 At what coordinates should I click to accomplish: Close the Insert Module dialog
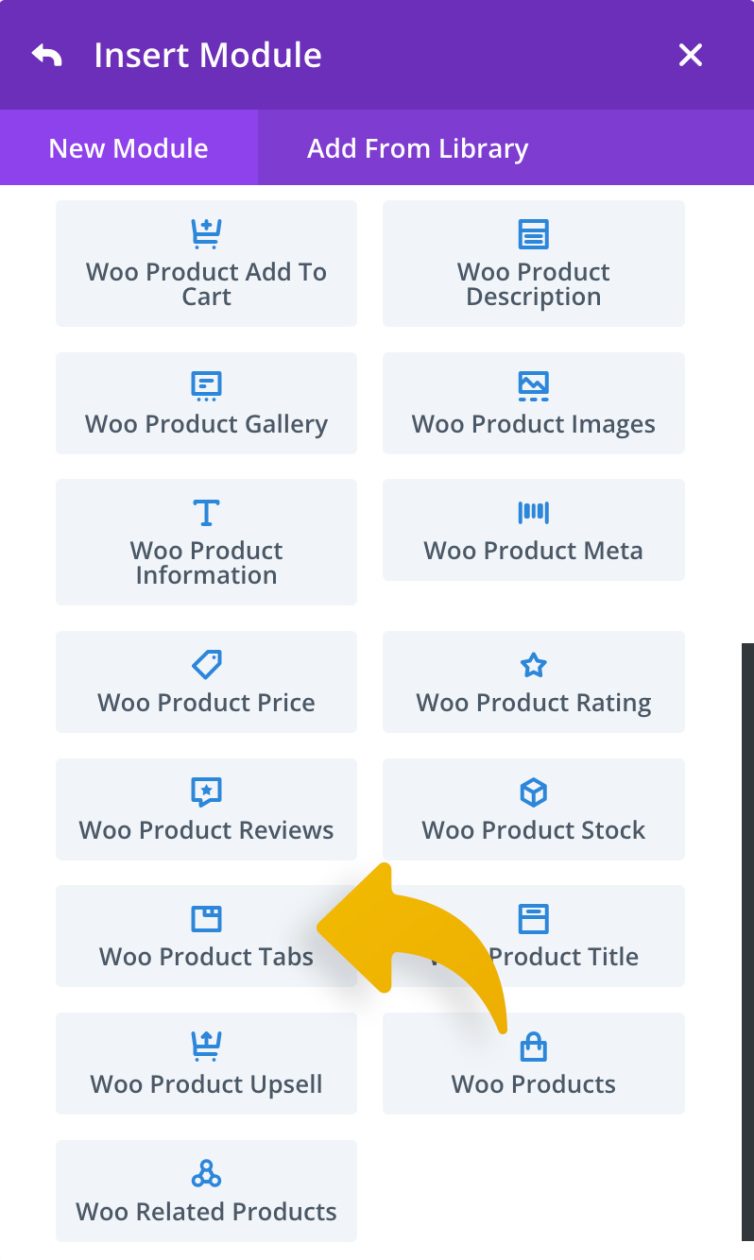click(690, 55)
